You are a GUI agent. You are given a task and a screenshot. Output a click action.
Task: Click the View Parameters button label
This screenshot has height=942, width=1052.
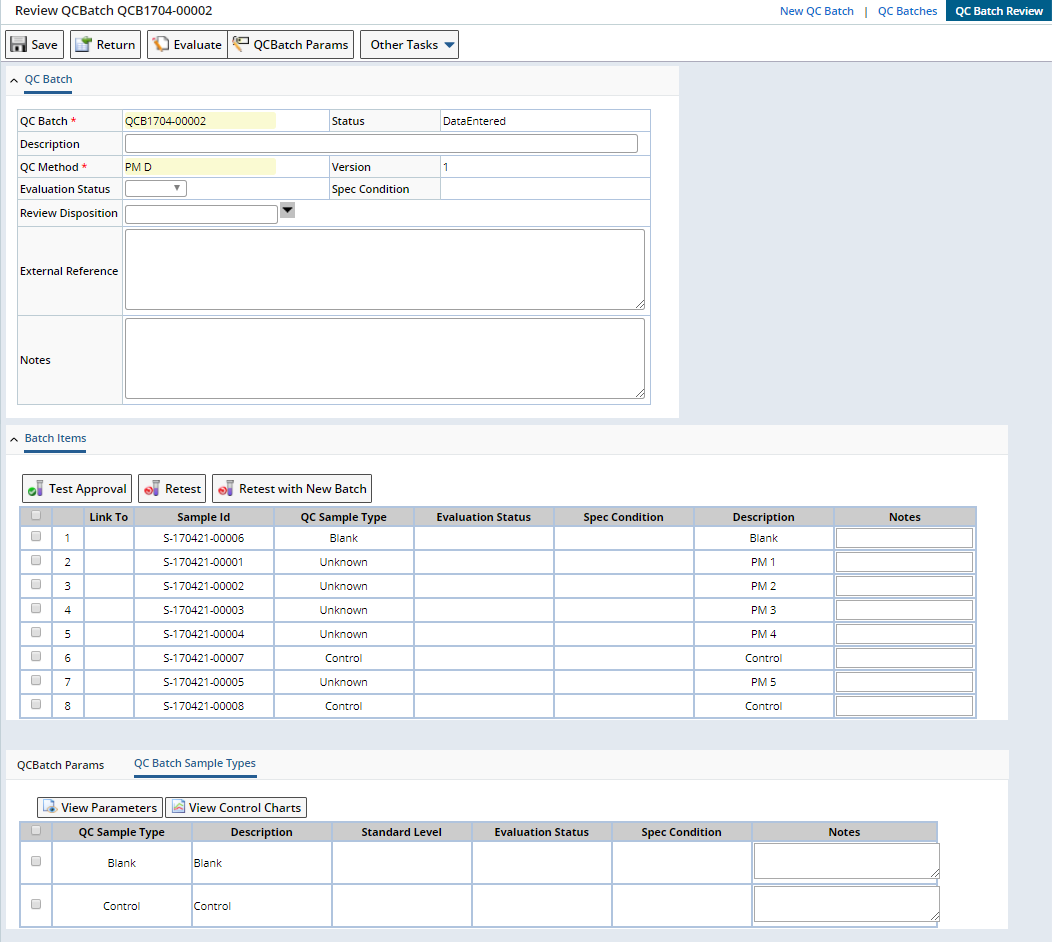(x=109, y=808)
